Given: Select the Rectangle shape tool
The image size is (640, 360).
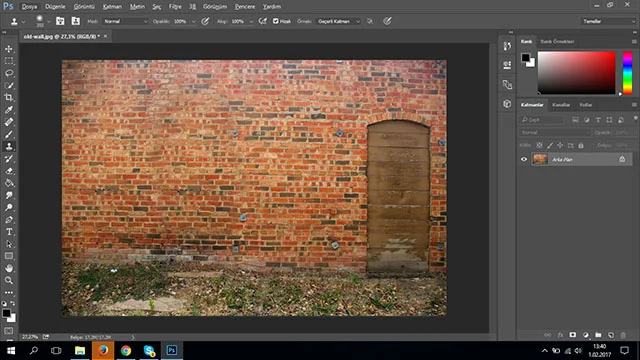Looking at the screenshot, I should [x=9, y=256].
